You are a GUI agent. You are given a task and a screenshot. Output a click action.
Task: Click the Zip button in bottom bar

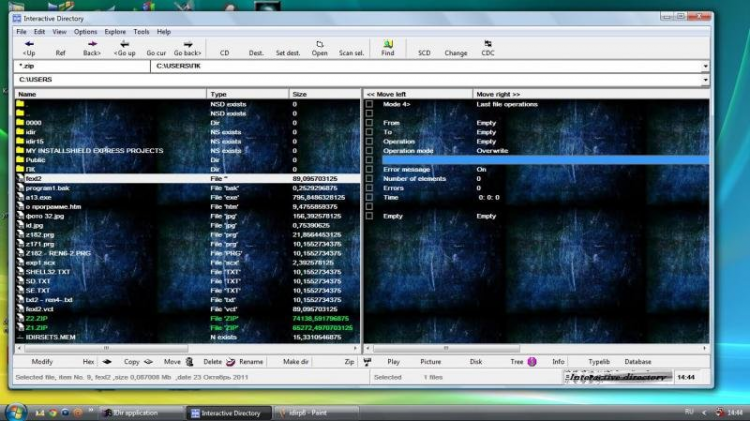click(x=350, y=362)
